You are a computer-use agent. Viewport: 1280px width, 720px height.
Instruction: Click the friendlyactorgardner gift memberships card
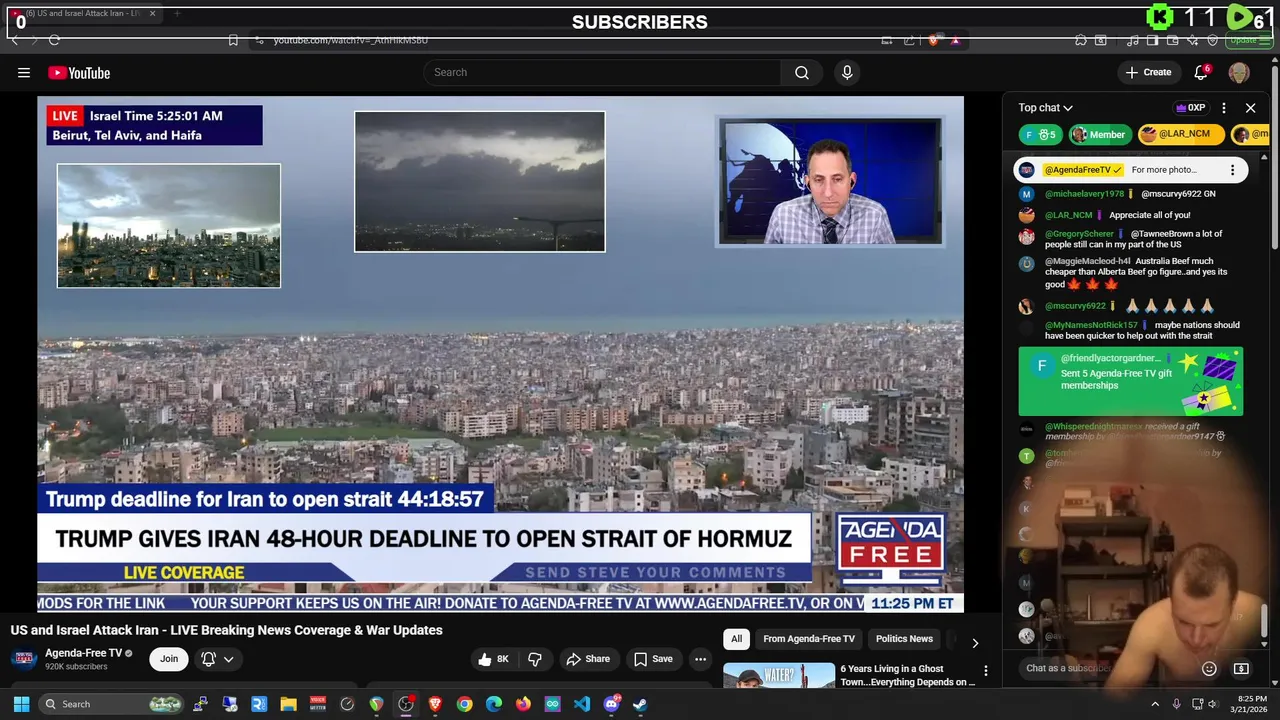click(1130, 381)
